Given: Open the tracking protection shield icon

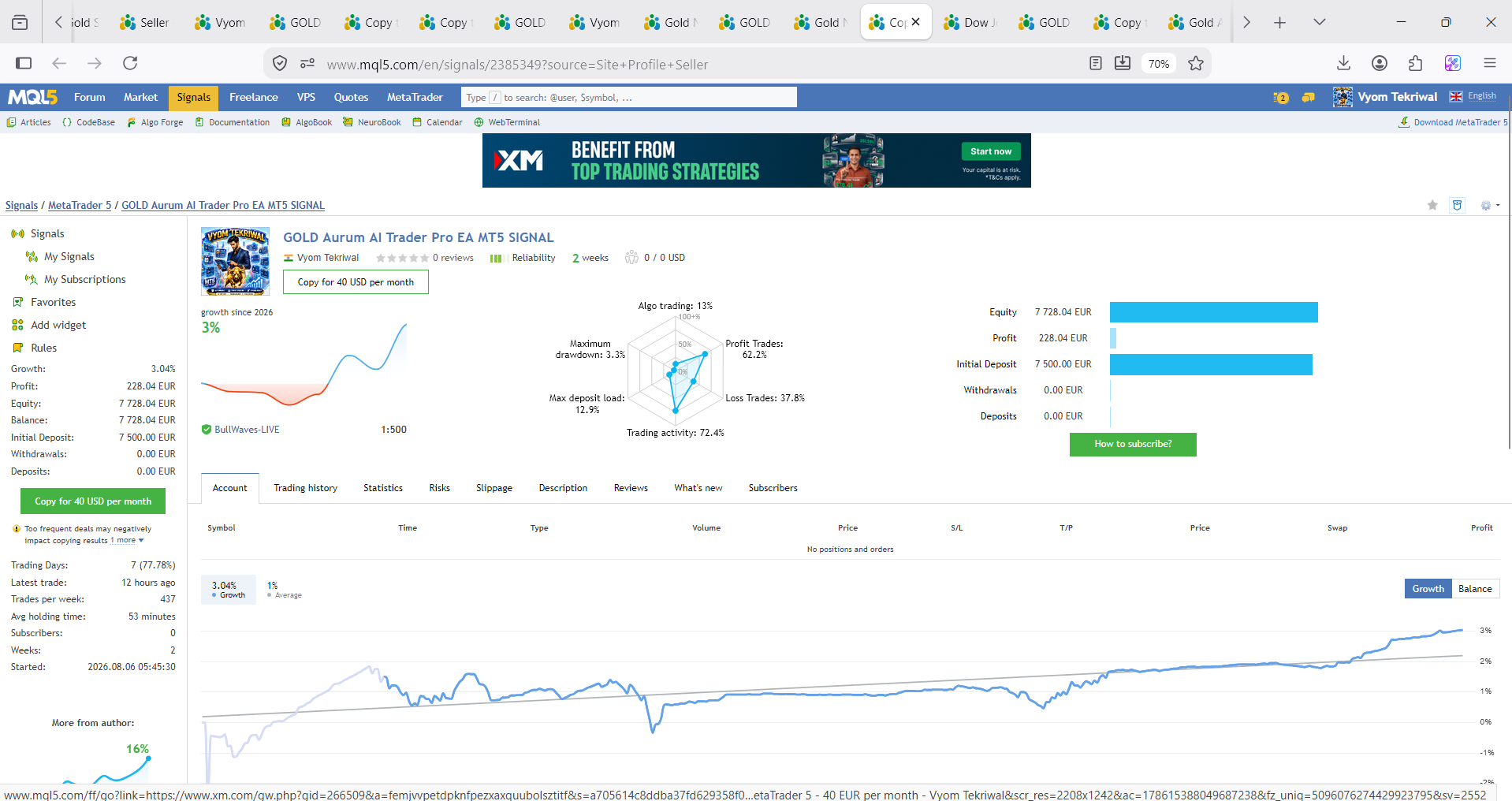Looking at the screenshot, I should pyautogui.click(x=280, y=64).
